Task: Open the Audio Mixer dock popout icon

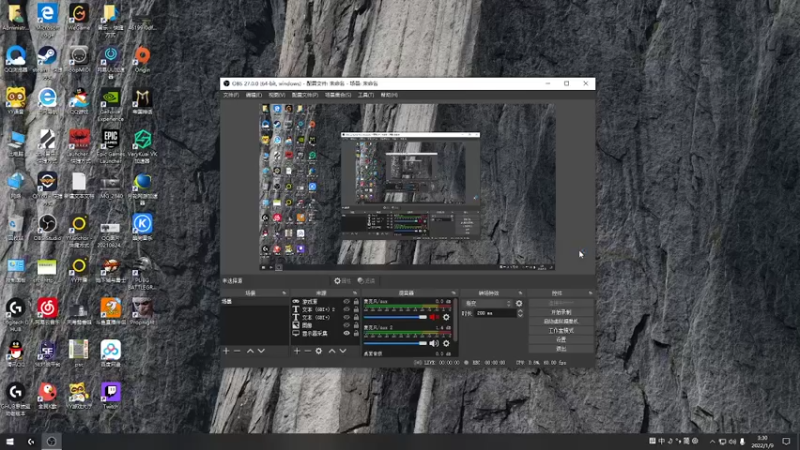Action: click(453, 293)
